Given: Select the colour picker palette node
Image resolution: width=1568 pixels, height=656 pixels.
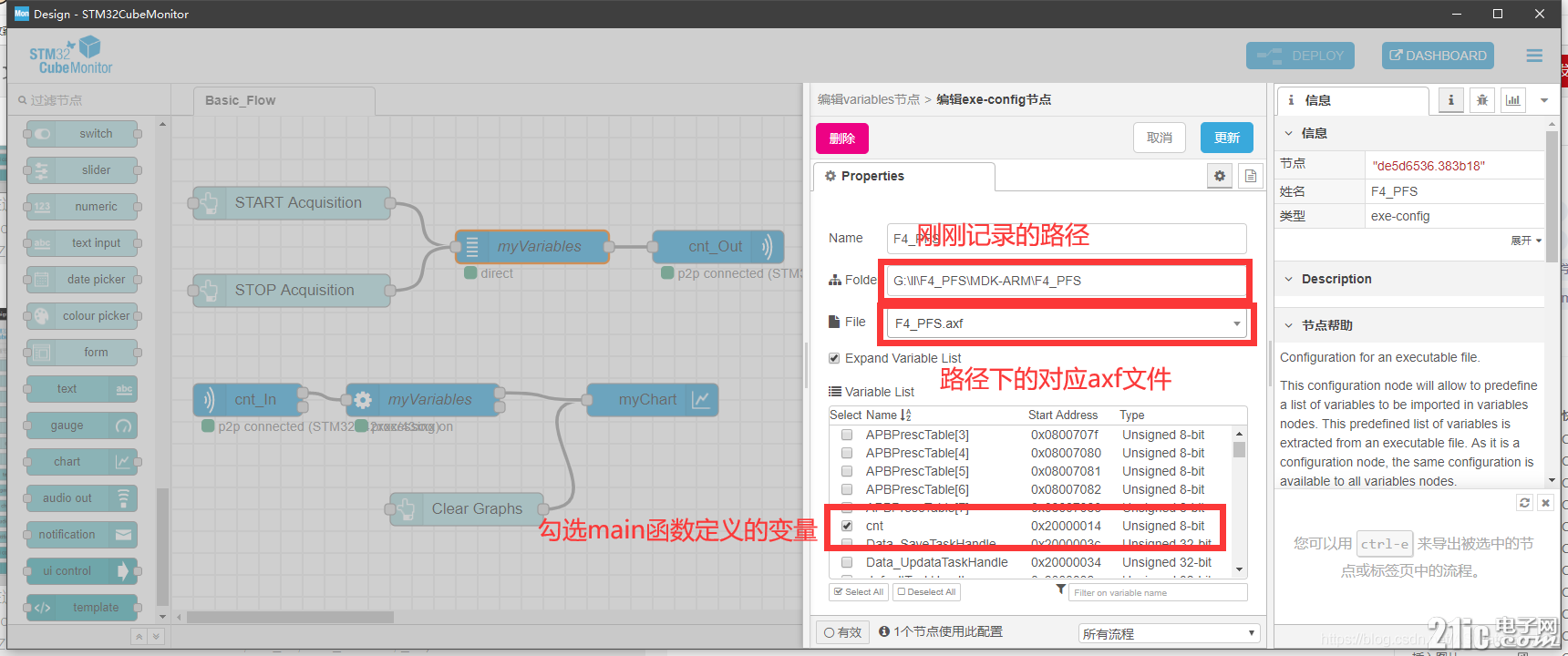Looking at the screenshot, I should click(x=82, y=316).
